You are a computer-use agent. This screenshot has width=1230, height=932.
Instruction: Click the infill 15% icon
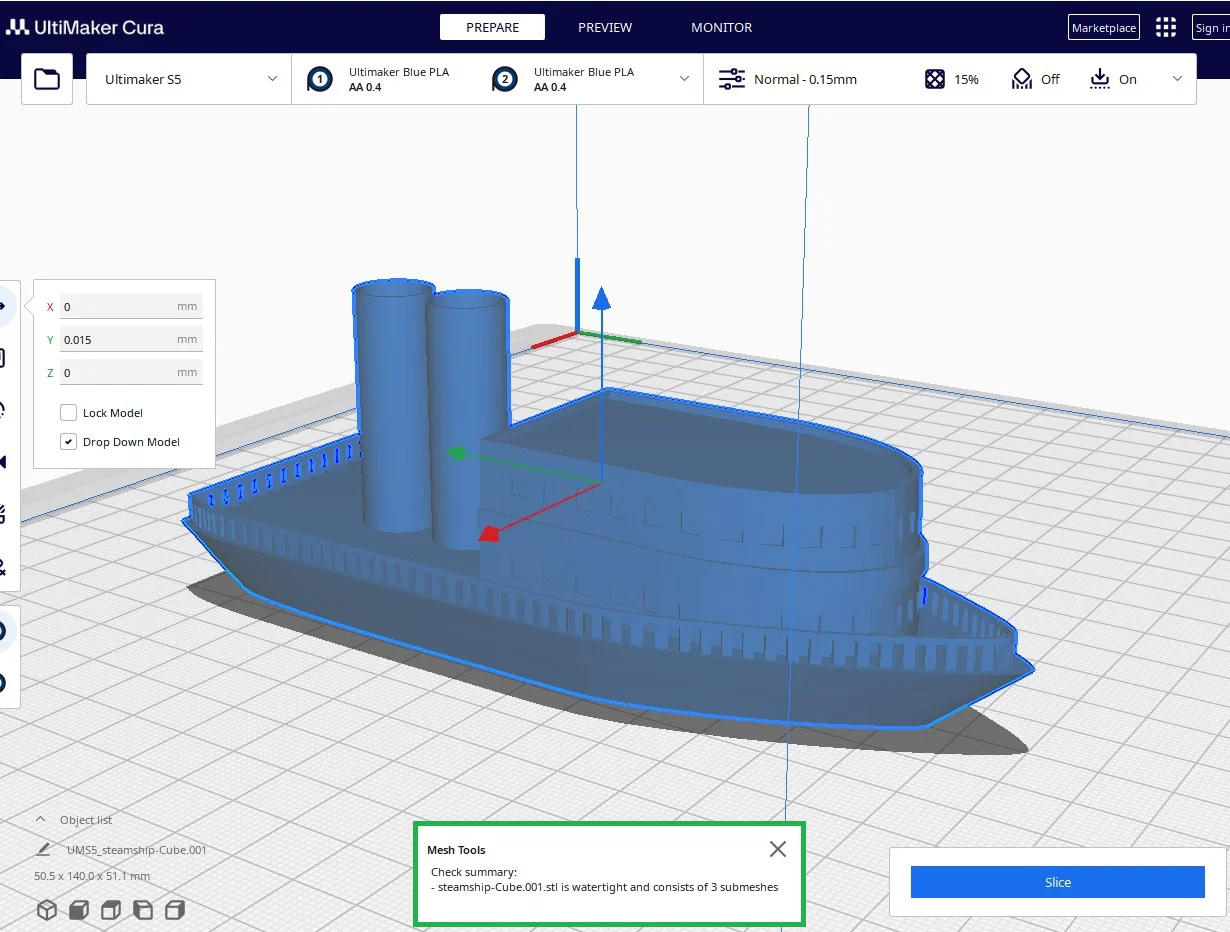(x=935, y=79)
